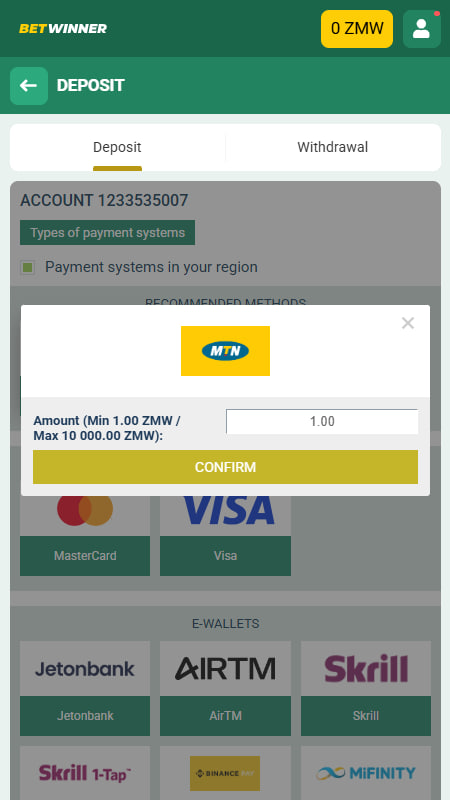Switch to the Withdrawal tab
450x800 pixels.
[333, 147]
